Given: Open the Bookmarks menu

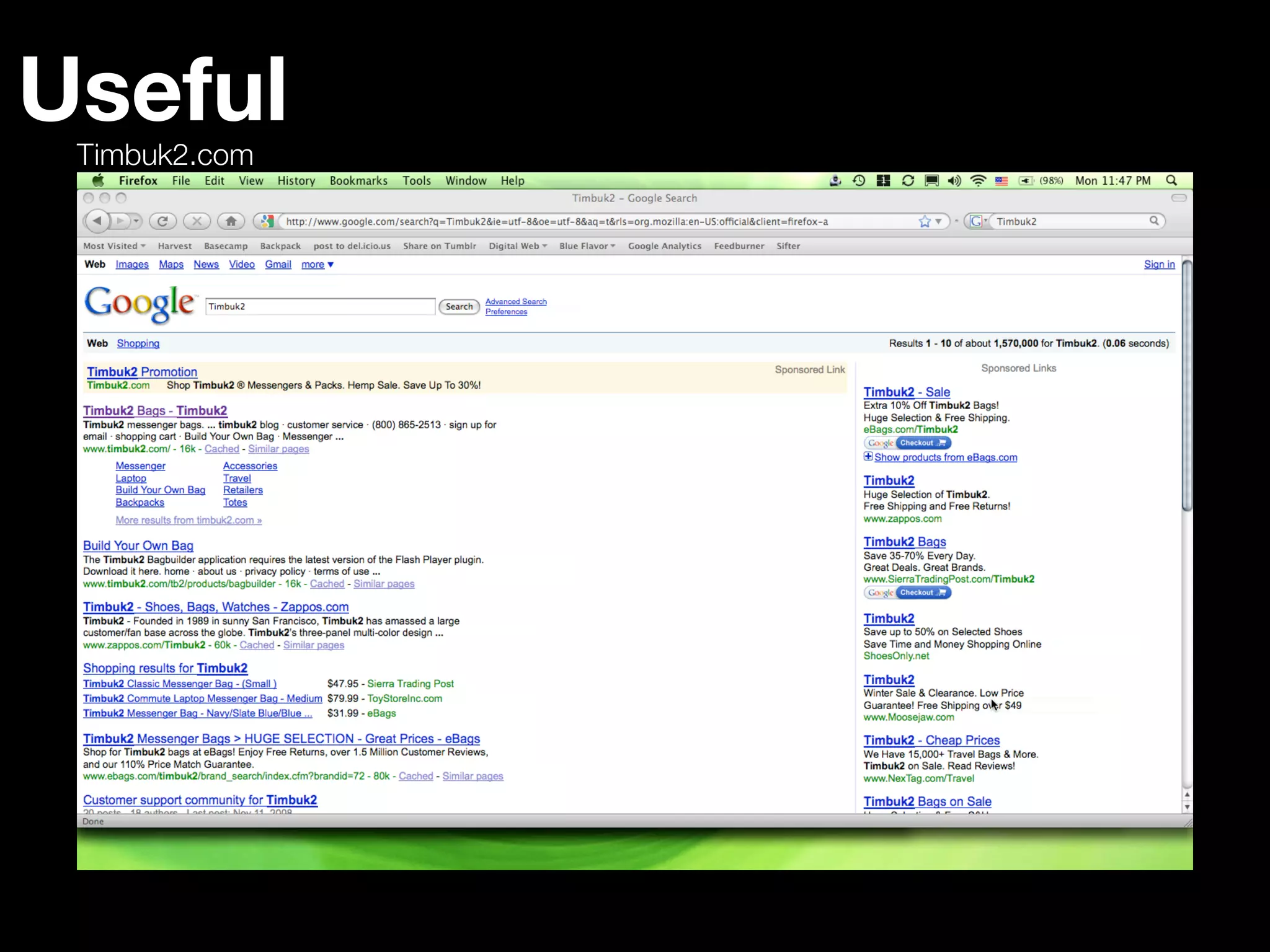Looking at the screenshot, I should tap(358, 180).
